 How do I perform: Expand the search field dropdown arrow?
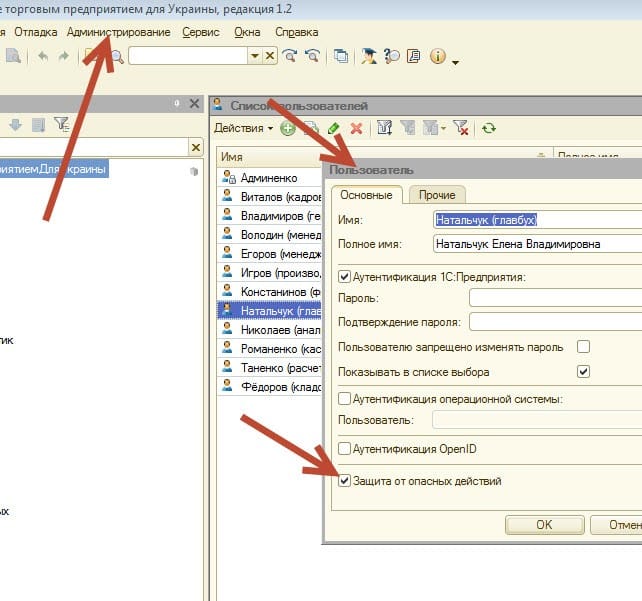click(x=255, y=57)
